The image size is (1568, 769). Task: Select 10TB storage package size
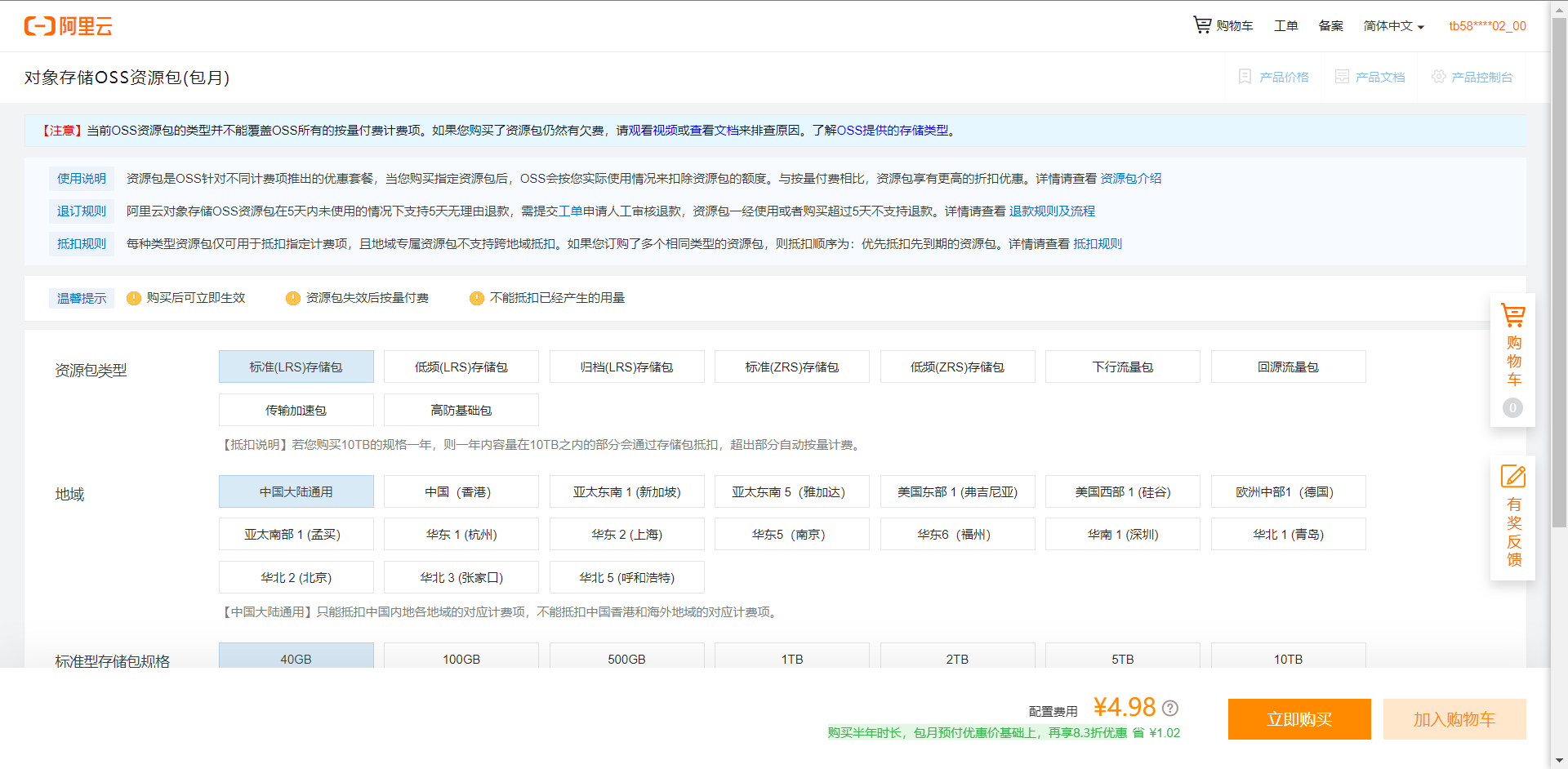(x=1289, y=656)
